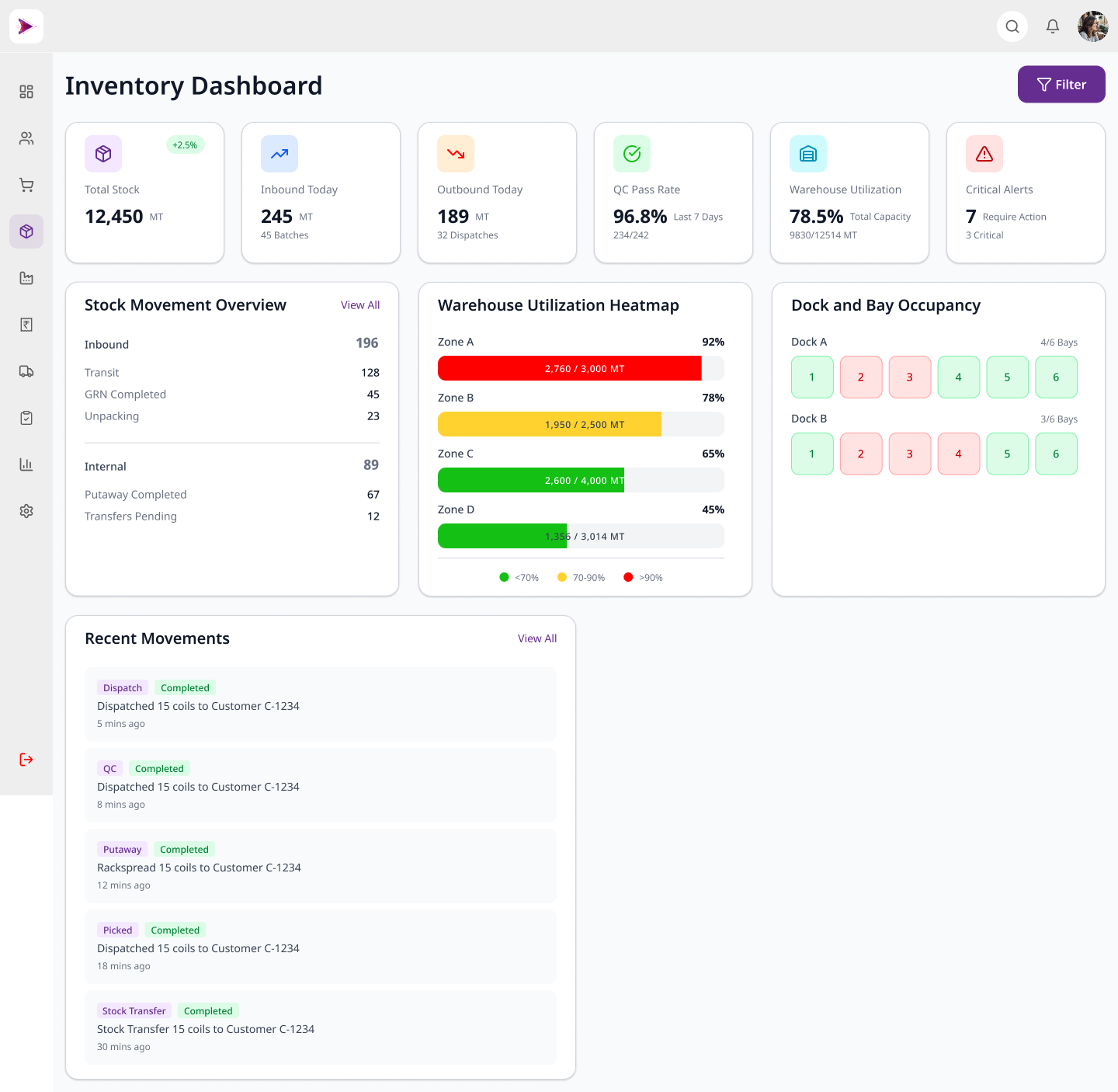This screenshot has width=1118, height=1092.
Task: Click the Putaway tag in Recent Movements
Action: [122, 849]
